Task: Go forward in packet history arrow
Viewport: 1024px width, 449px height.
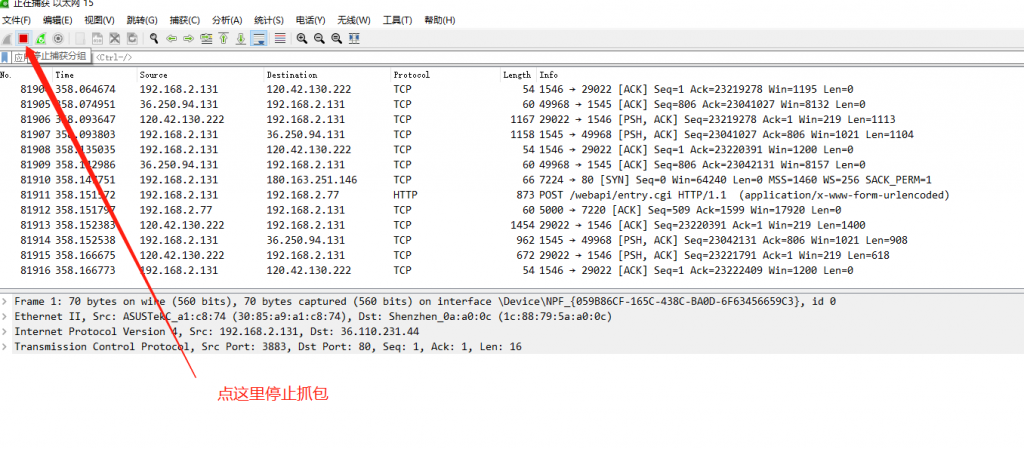Action: 189,39
